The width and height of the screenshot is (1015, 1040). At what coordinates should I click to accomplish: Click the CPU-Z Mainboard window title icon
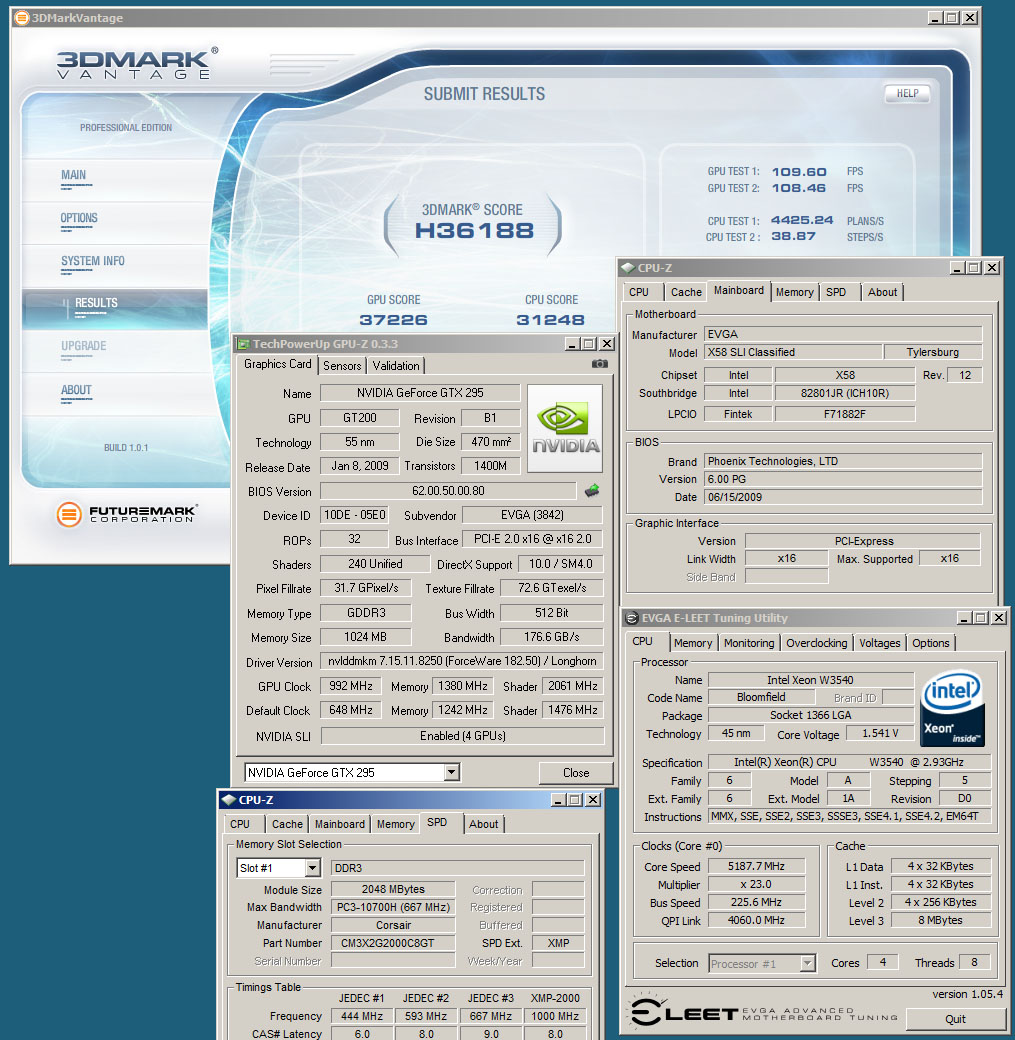click(x=628, y=268)
